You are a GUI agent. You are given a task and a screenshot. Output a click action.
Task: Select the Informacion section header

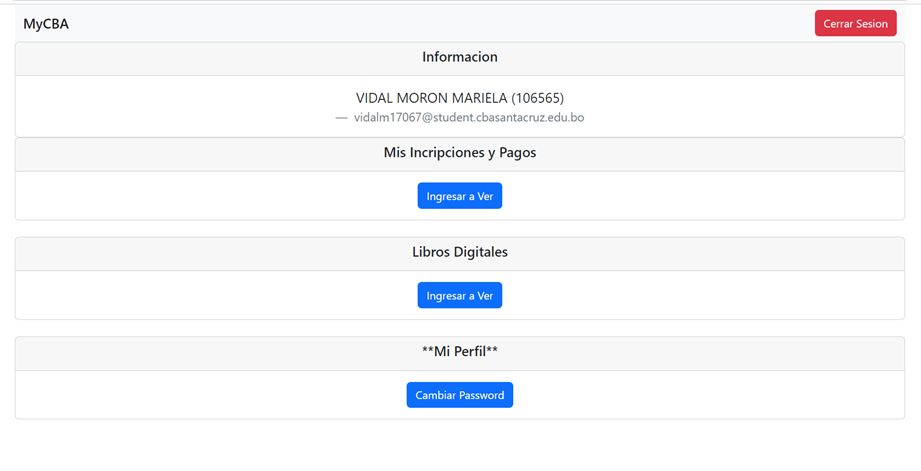coord(459,58)
